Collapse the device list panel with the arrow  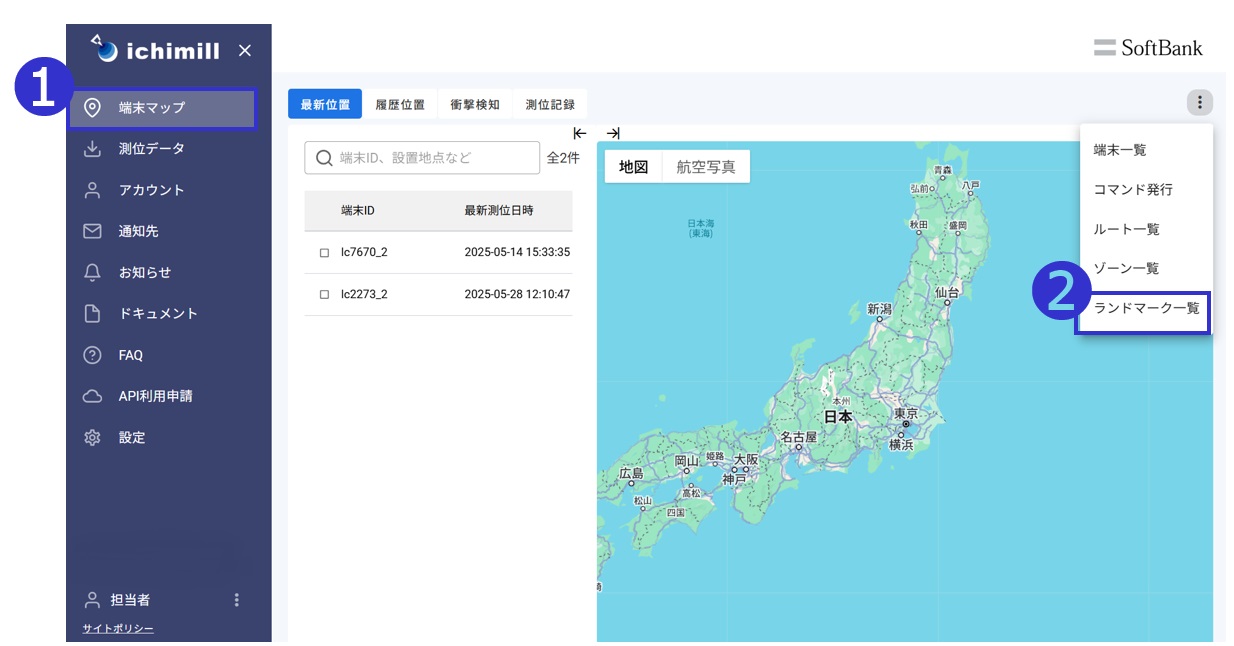pos(578,132)
